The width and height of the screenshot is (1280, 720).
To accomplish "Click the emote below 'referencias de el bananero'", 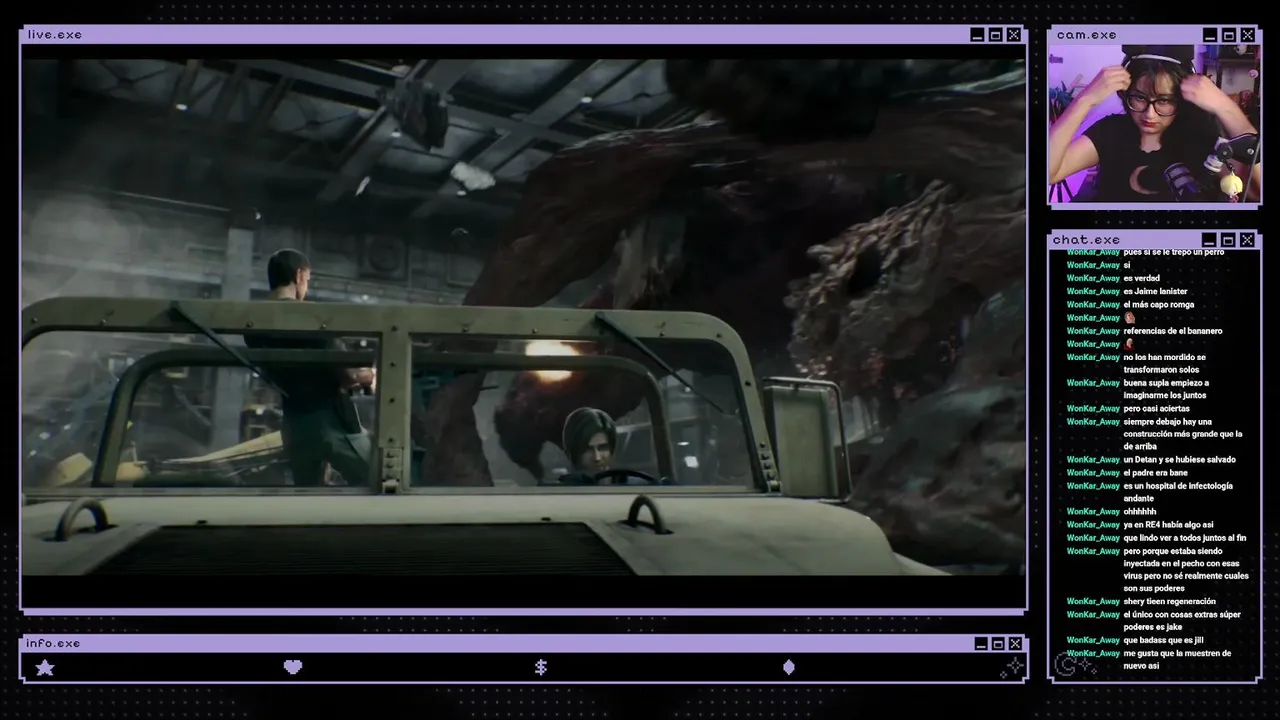I will [x=1129, y=343].
